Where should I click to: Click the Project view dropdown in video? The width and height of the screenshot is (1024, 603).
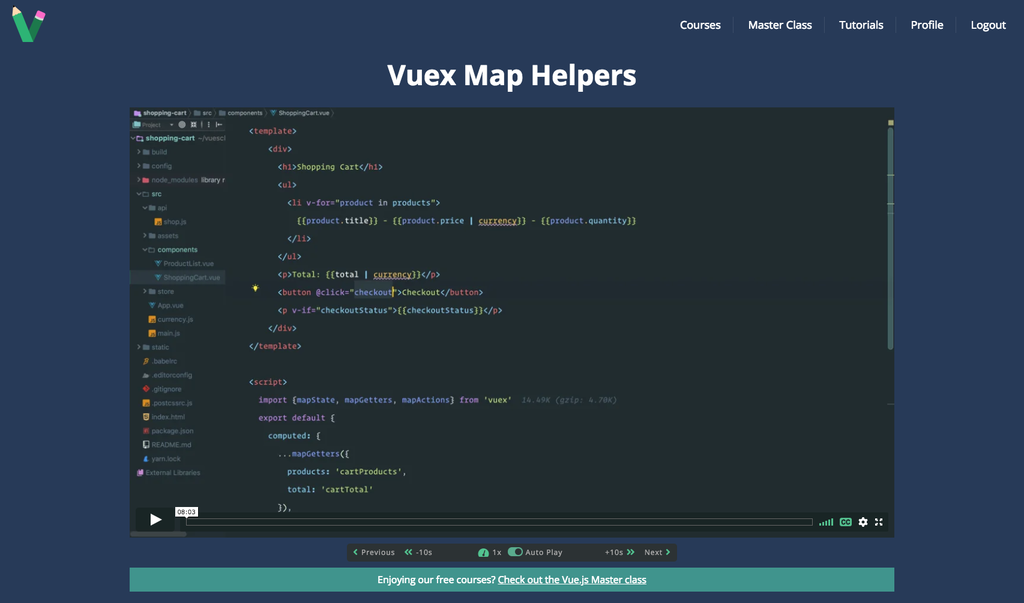pyautogui.click(x=153, y=125)
